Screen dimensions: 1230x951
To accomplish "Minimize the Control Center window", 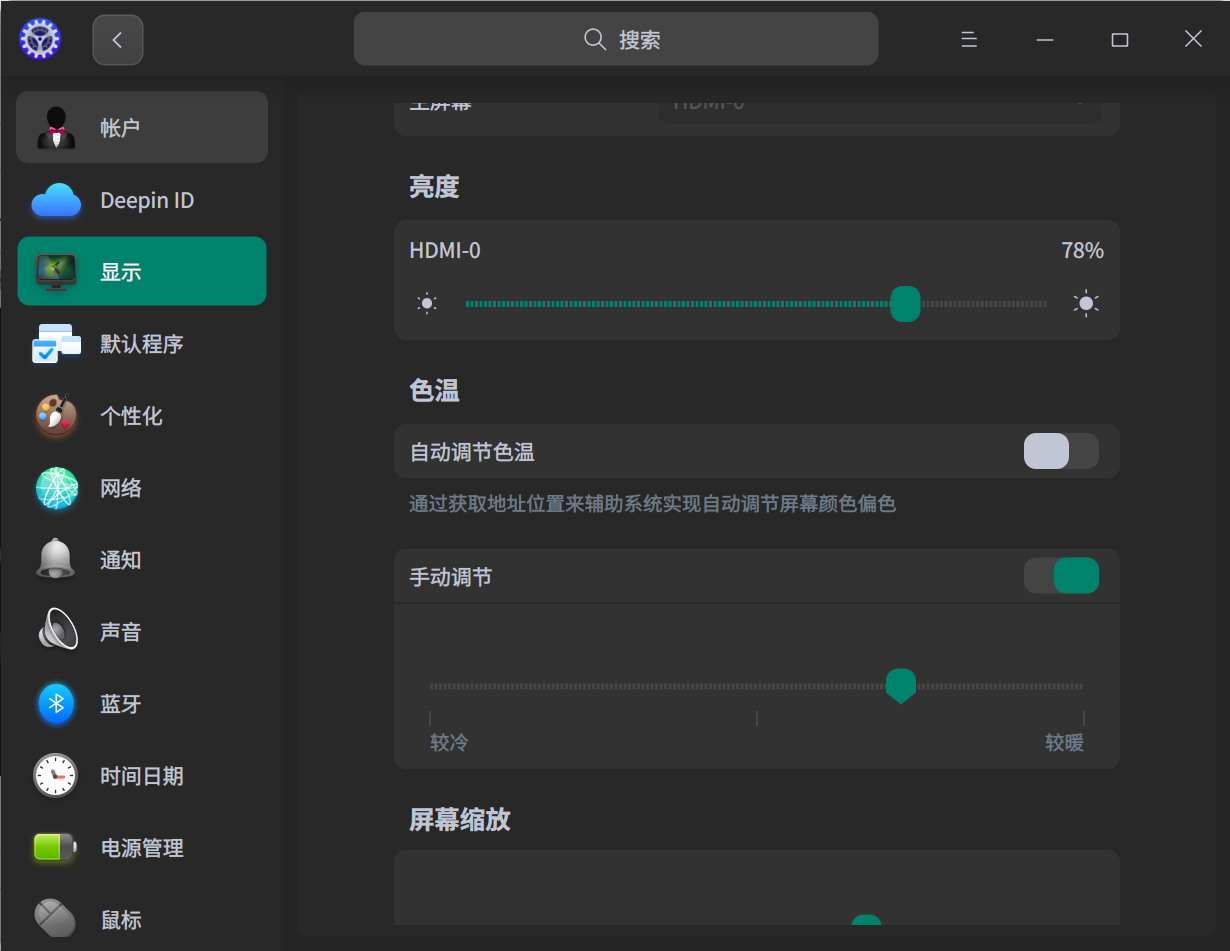I will tap(1045, 39).
